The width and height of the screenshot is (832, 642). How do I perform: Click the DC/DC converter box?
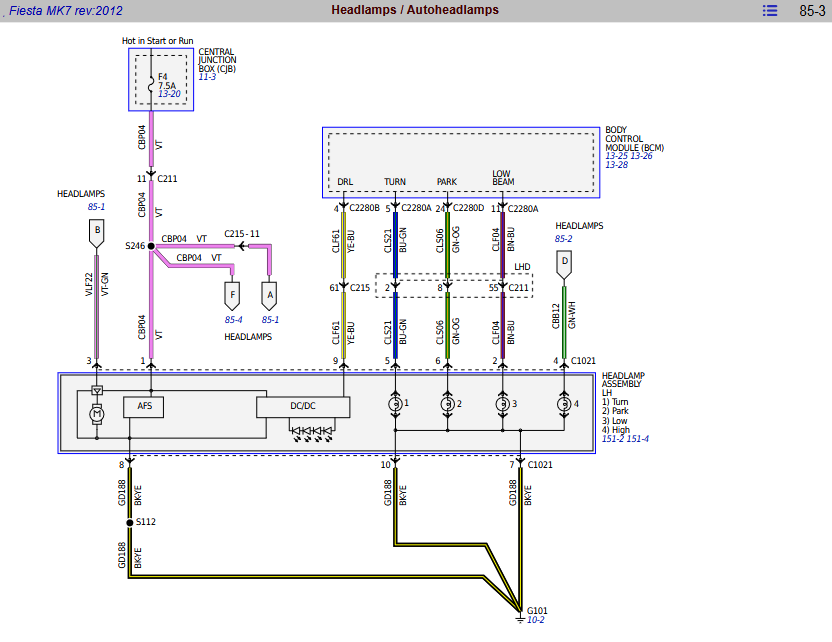pyautogui.click(x=303, y=407)
